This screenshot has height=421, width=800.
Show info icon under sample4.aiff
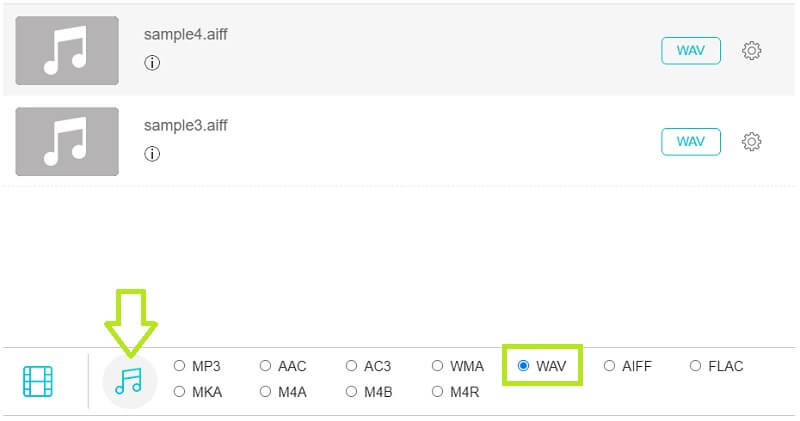tap(152, 63)
